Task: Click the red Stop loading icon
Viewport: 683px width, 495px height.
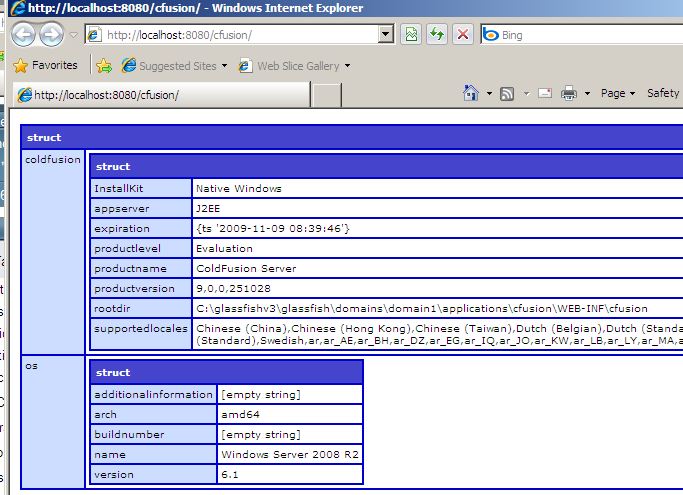Action: pyautogui.click(x=463, y=35)
